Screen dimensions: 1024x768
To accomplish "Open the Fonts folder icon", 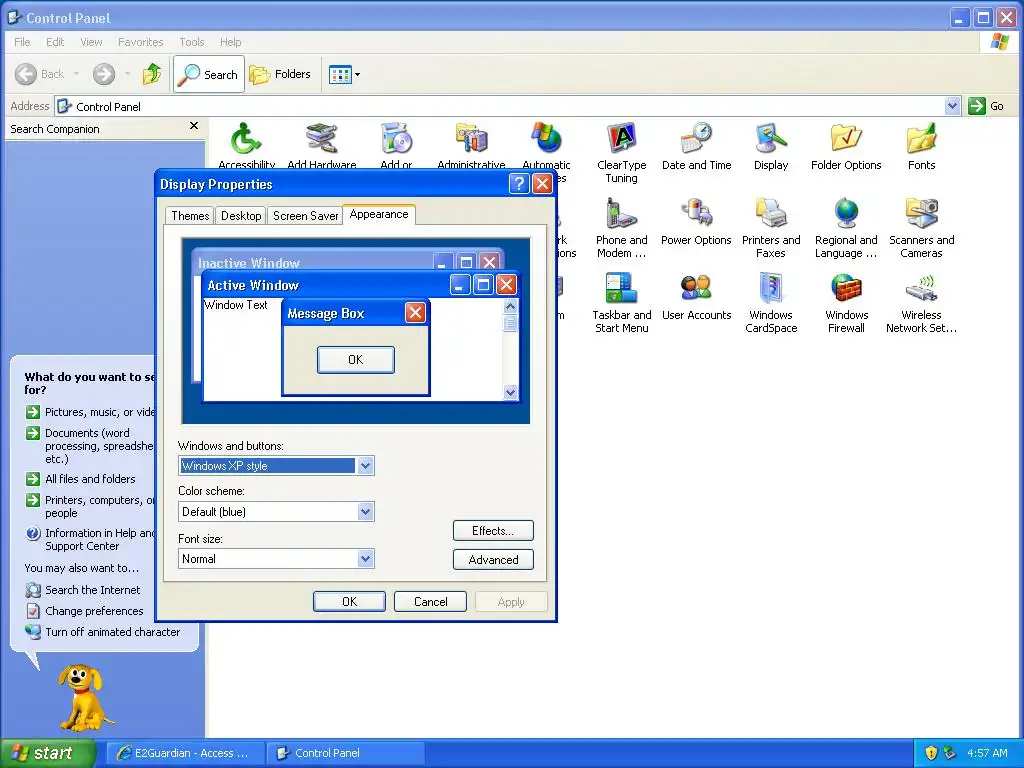I will pyautogui.click(x=921, y=146).
